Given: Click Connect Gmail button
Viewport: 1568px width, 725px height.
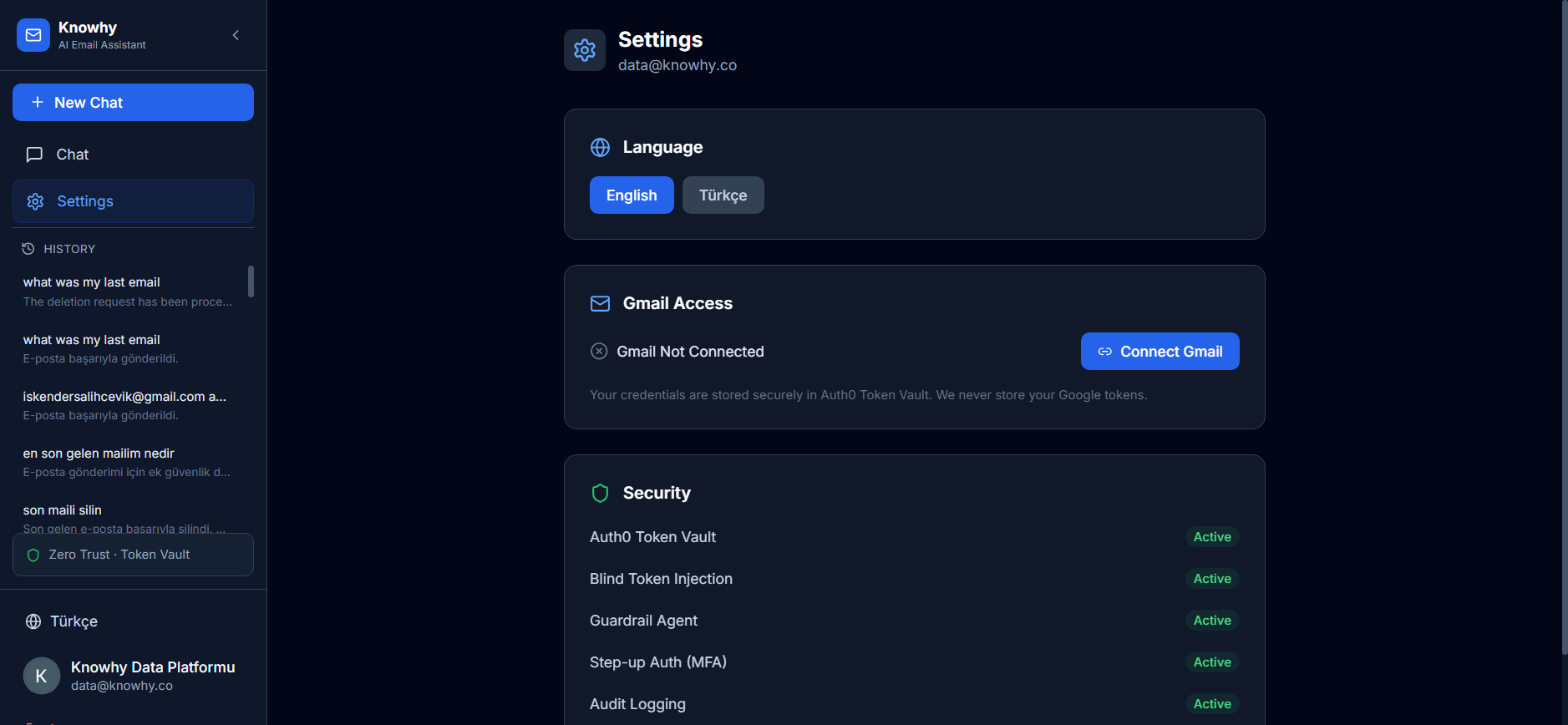Looking at the screenshot, I should pyautogui.click(x=1160, y=352).
